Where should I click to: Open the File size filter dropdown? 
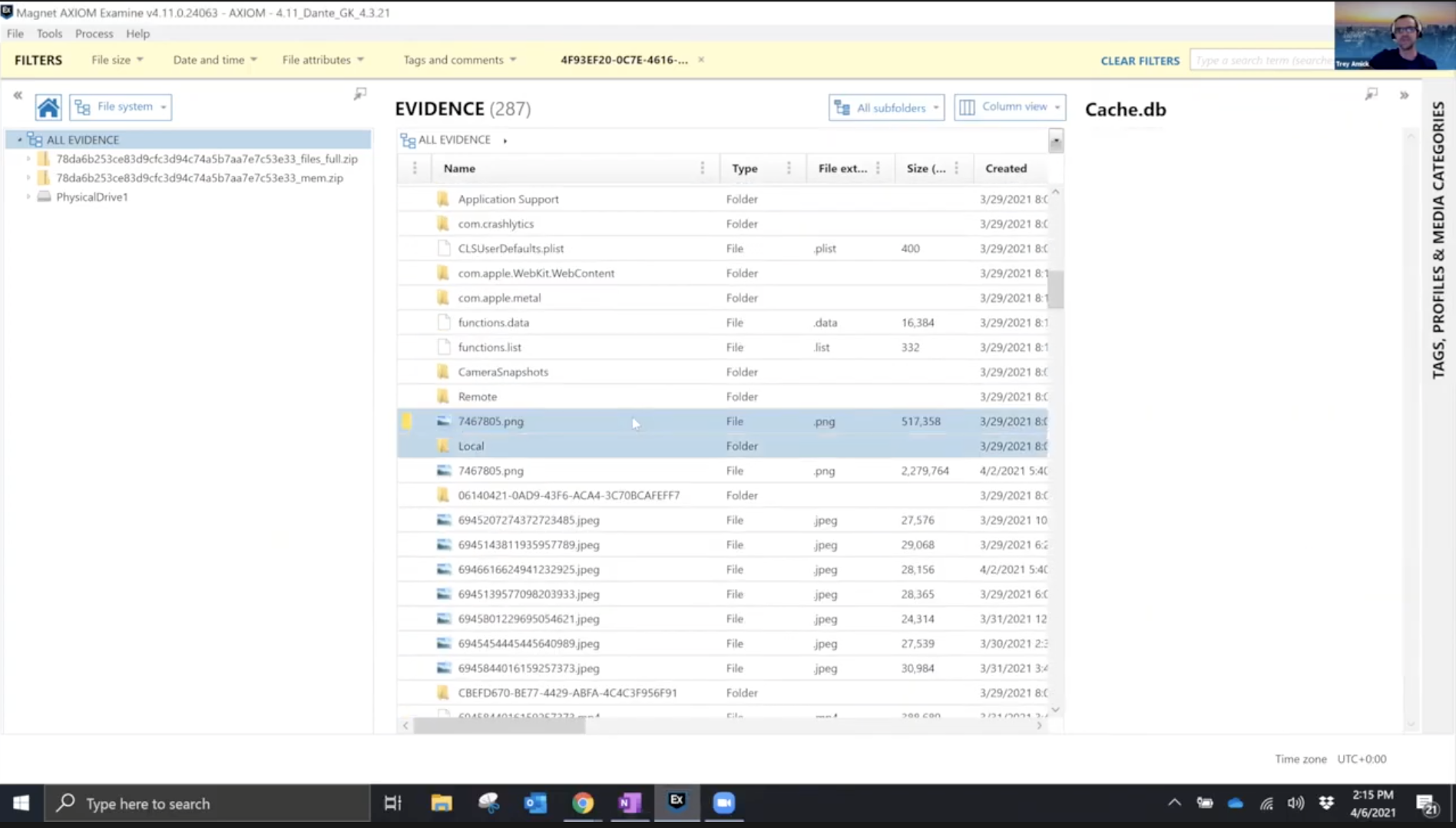click(117, 60)
